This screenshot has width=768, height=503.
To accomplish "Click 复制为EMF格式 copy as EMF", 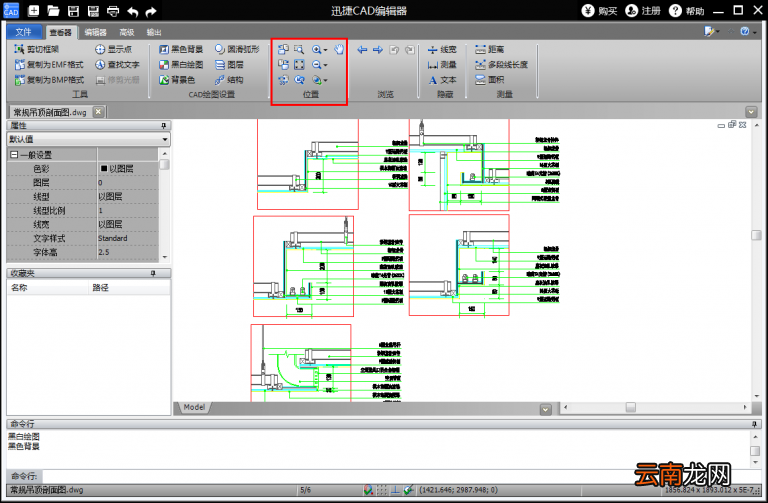I will 49,65.
